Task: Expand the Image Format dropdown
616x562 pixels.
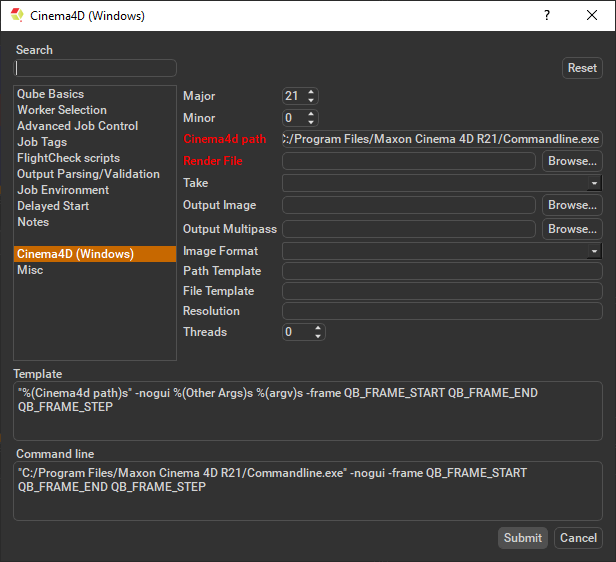Action: coord(594,252)
